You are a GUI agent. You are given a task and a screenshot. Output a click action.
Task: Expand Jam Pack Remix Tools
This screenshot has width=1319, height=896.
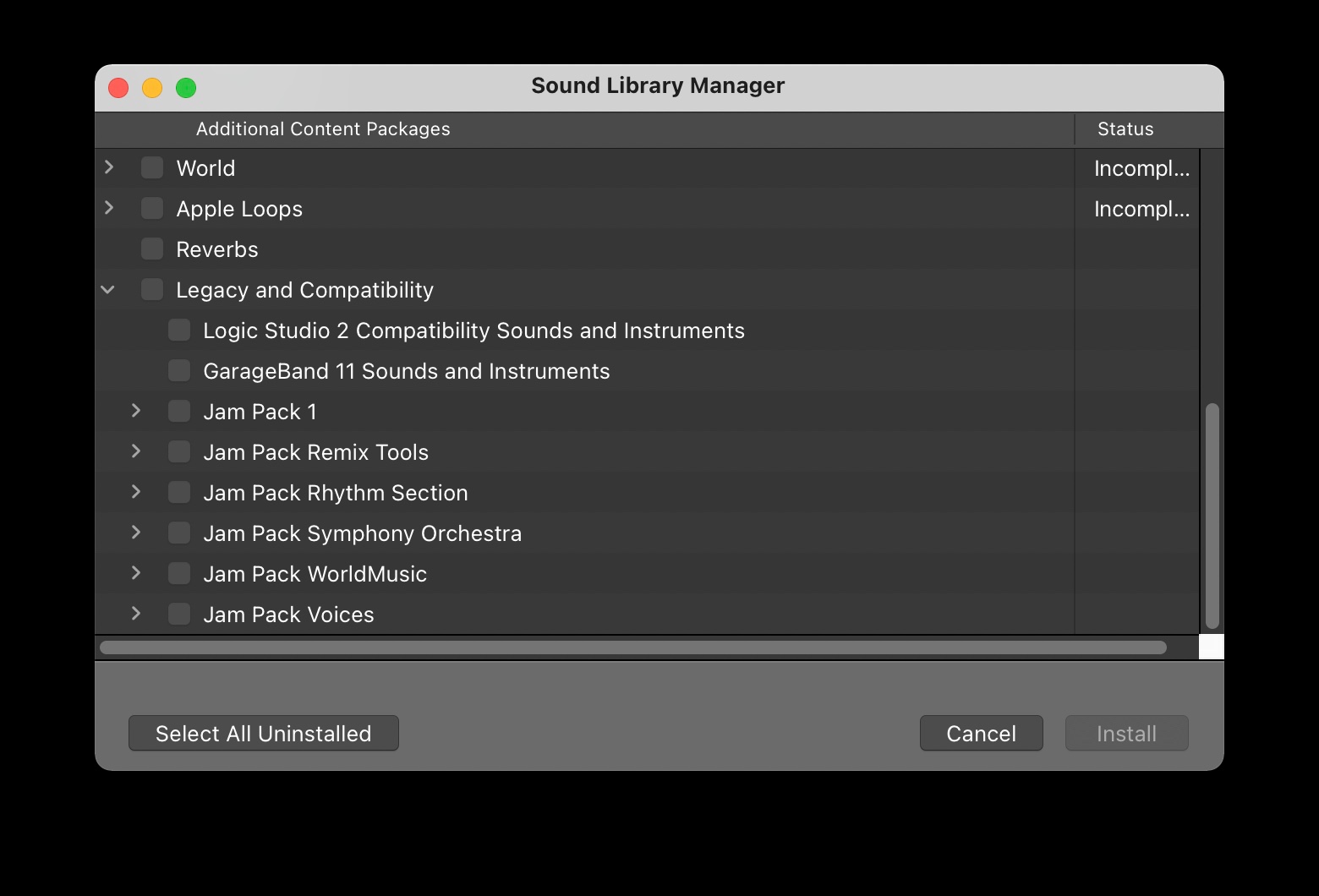[136, 451]
